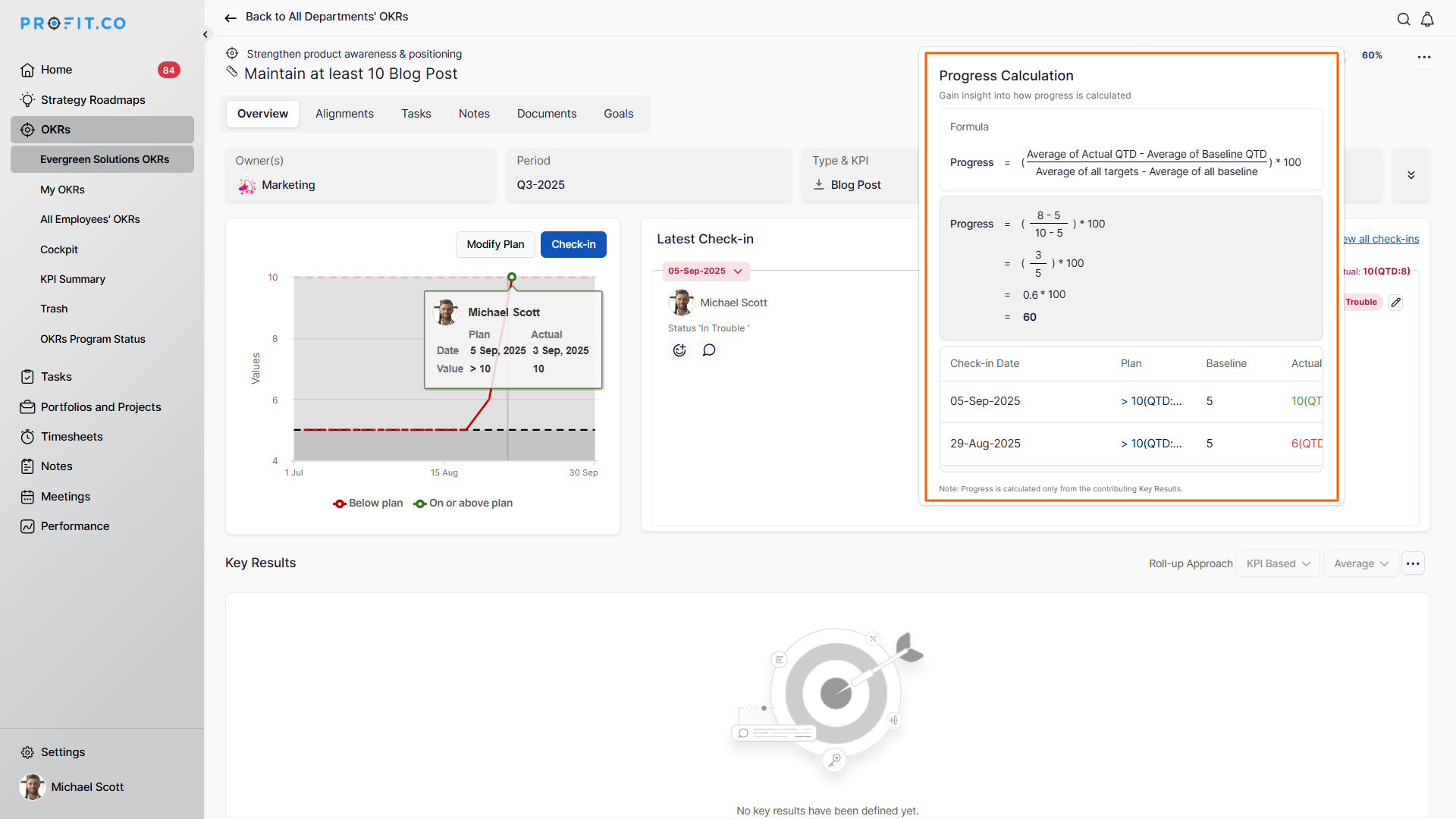1456x819 pixels.
Task: Open the objective three-dots menu
Action: (1424, 57)
